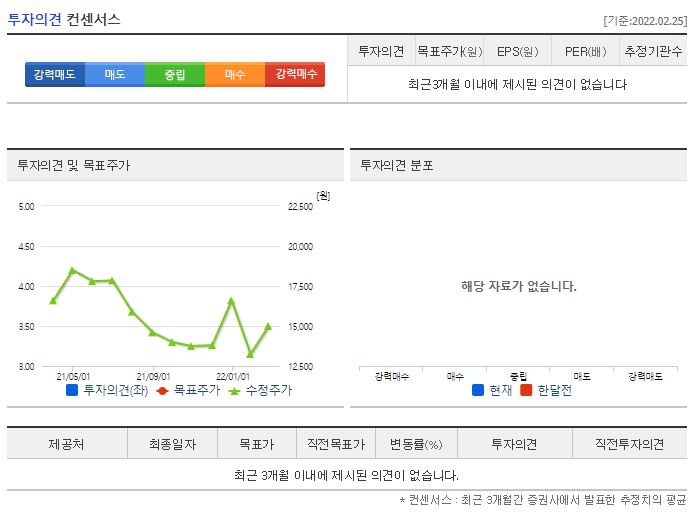Click the 최근 3개월 이내에 제시된 의견이 없습니다 row in bottom table
The image size is (698, 517).
click(347, 475)
